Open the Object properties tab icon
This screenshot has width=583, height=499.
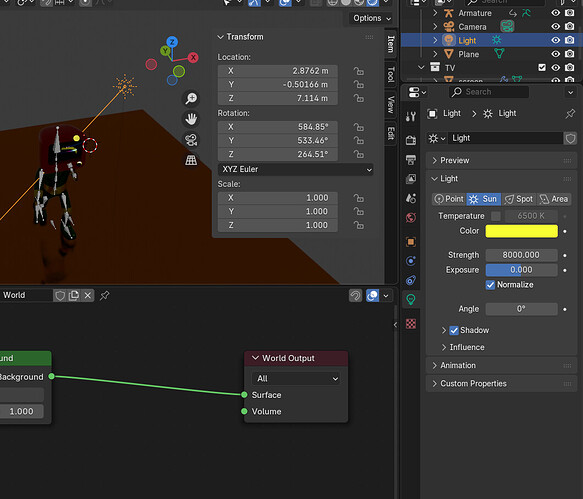coord(411,242)
